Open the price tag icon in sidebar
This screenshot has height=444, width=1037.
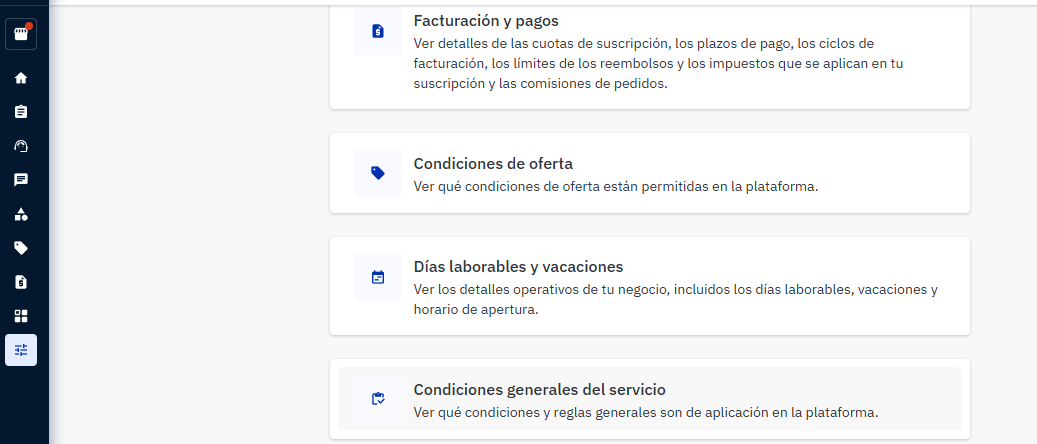point(21,248)
